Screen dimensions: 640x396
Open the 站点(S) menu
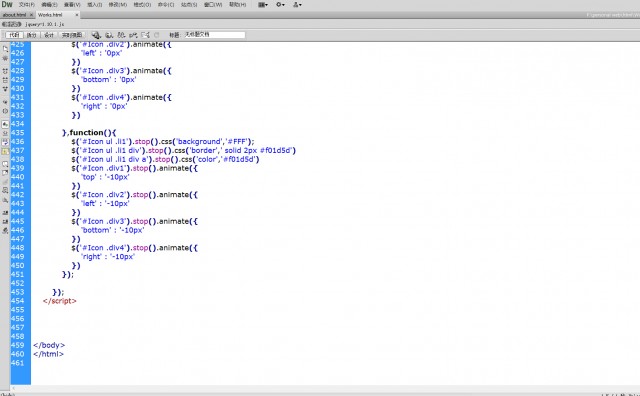[189, 5]
